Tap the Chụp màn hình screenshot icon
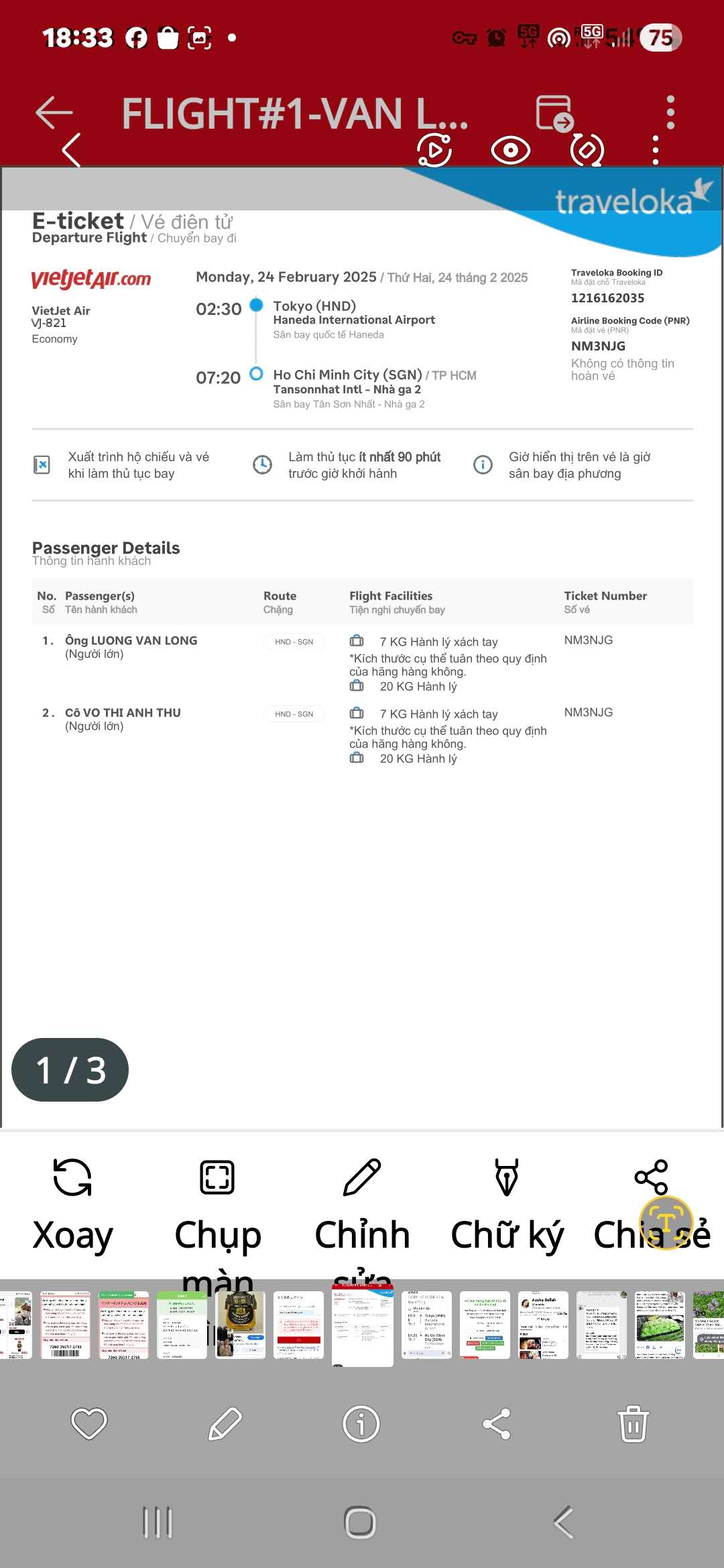The width and height of the screenshot is (724, 1568). pyautogui.click(x=217, y=1177)
